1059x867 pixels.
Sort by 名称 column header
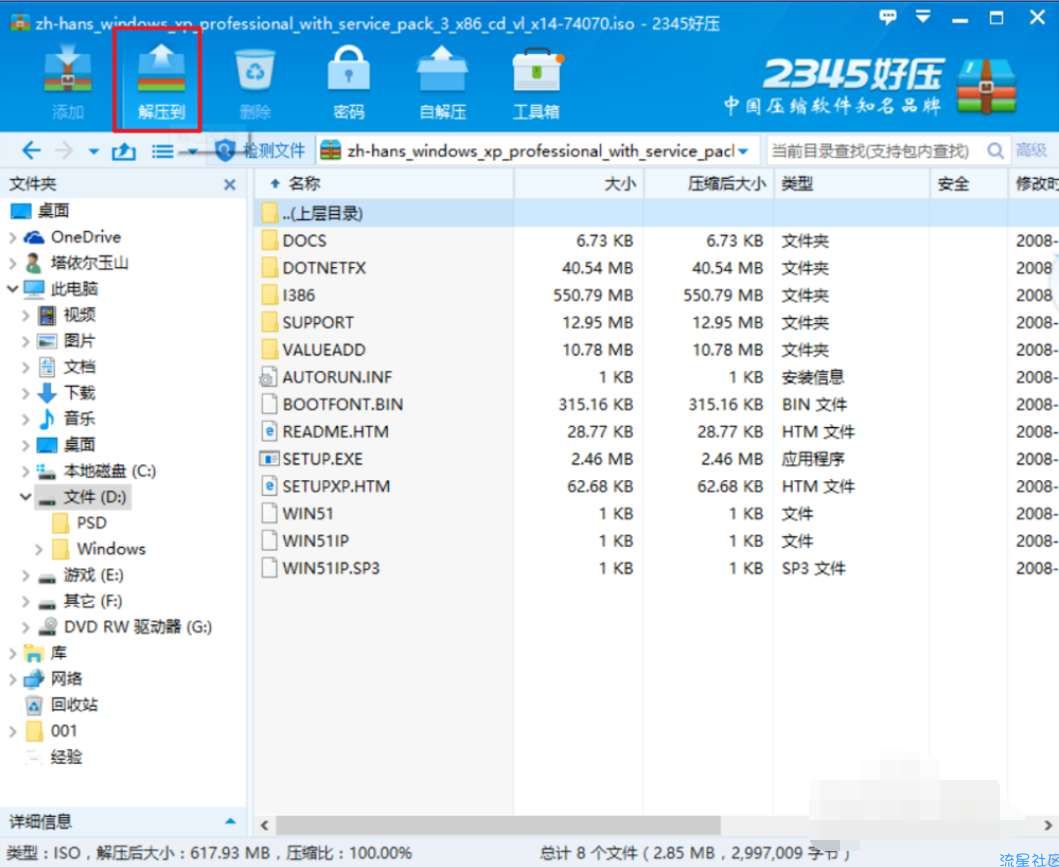click(385, 184)
